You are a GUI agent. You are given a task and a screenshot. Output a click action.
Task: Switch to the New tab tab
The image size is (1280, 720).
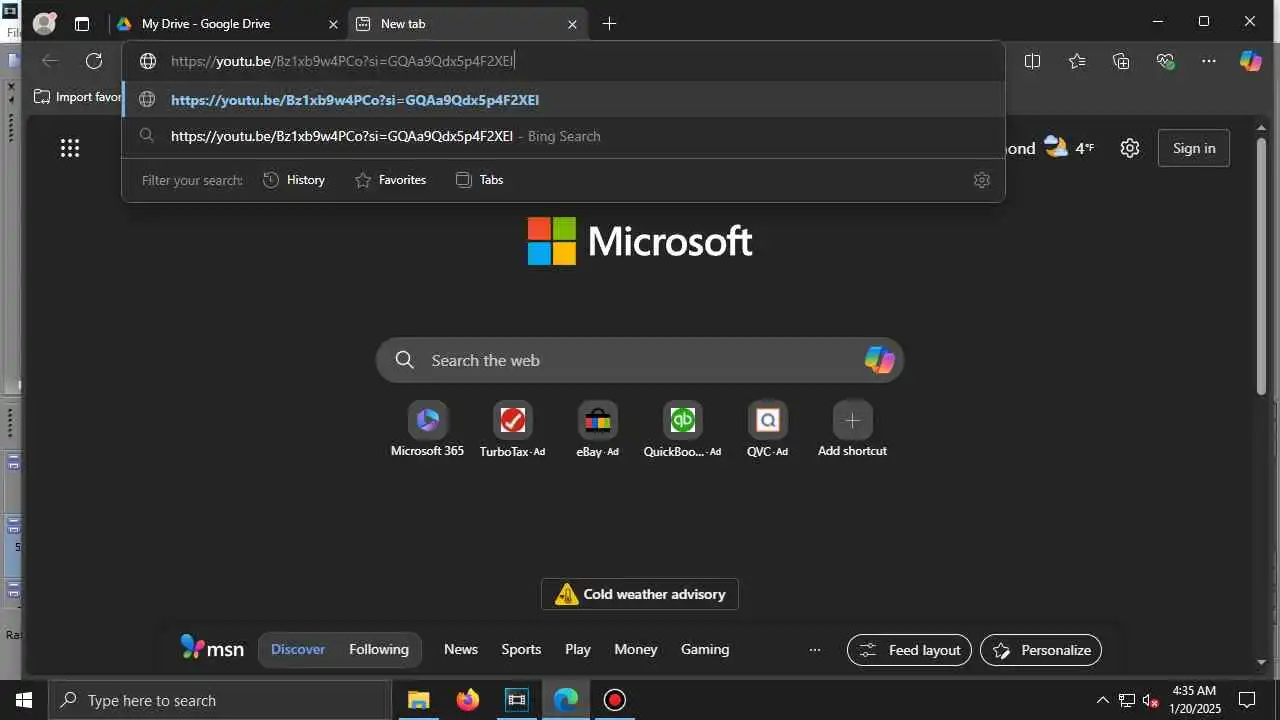click(468, 24)
